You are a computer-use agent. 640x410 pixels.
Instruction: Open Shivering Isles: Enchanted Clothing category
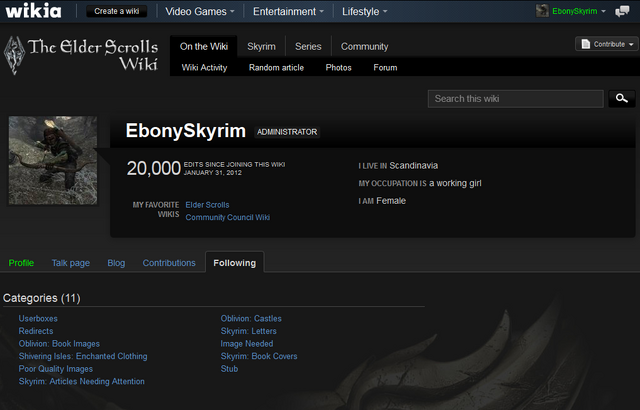(x=83, y=356)
